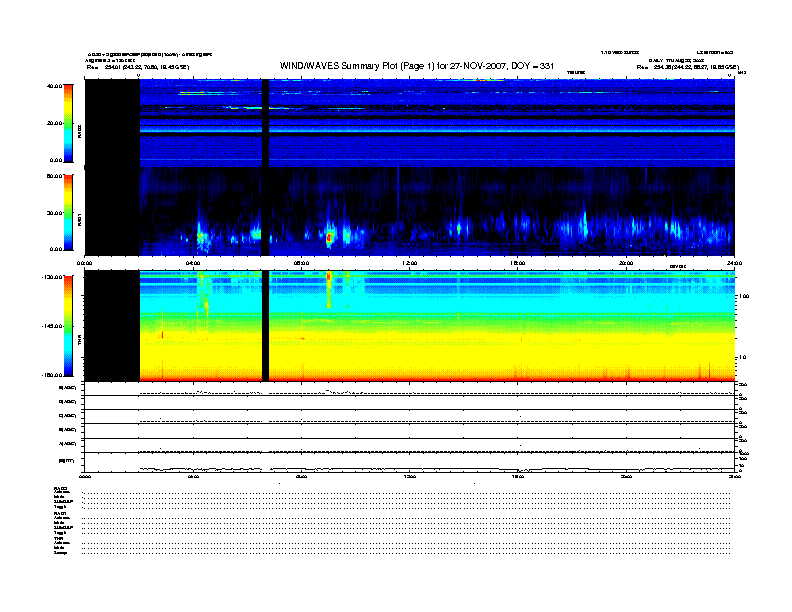Click the vertical RAD1 axis label
The width and height of the screenshot is (792, 612).
tap(79, 219)
